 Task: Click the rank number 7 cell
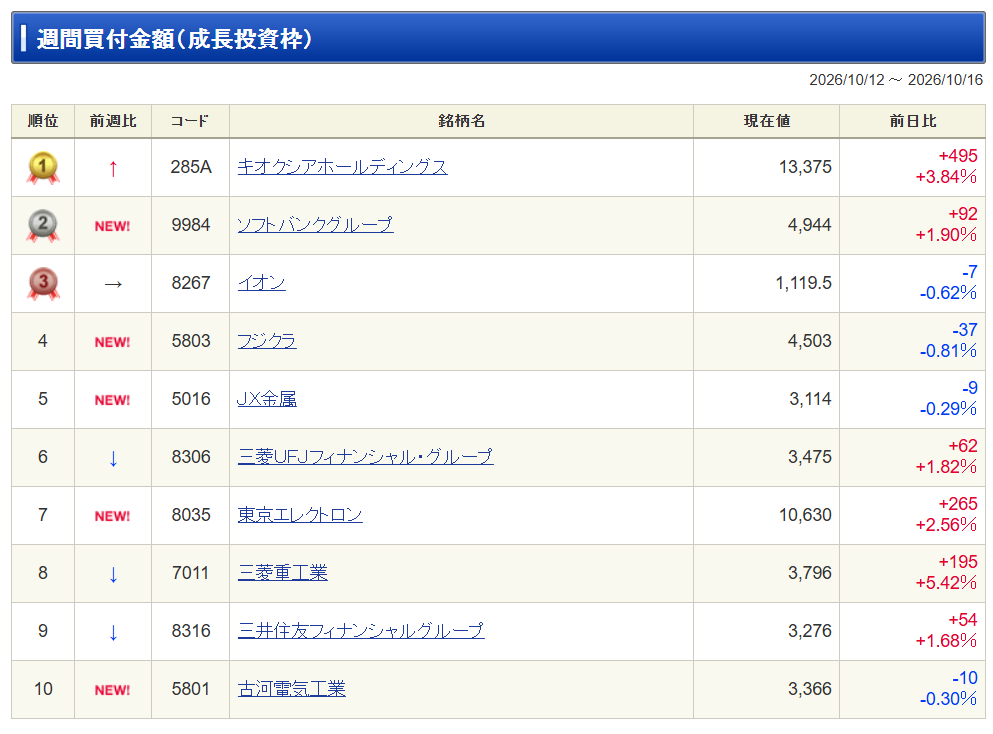(x=43, y=515)
